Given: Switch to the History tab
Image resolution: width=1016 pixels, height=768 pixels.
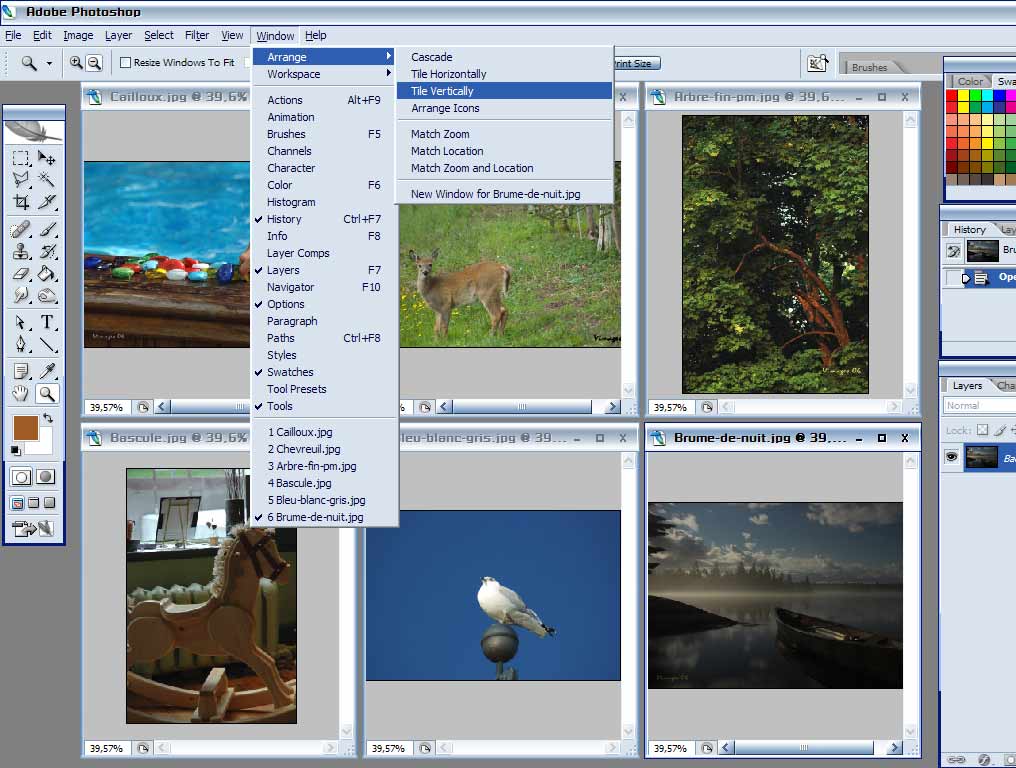Looking at the screenshot, I should click(x=969, y=229).
